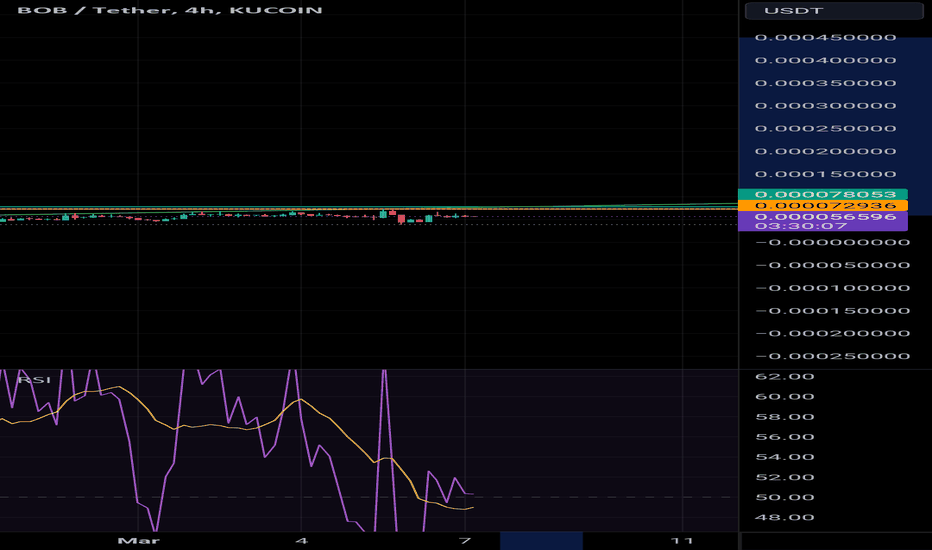The image size is (932, 550).
Task: Click the −0.000000000 price axis value
Action: click(832, 243)
